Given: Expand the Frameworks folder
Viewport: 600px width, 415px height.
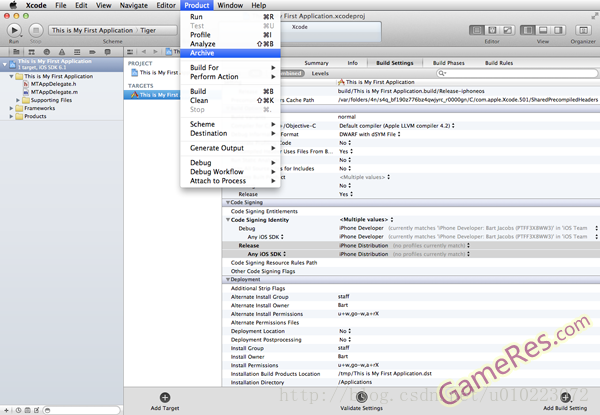Looking at the screenshot, I should (11, 108).
